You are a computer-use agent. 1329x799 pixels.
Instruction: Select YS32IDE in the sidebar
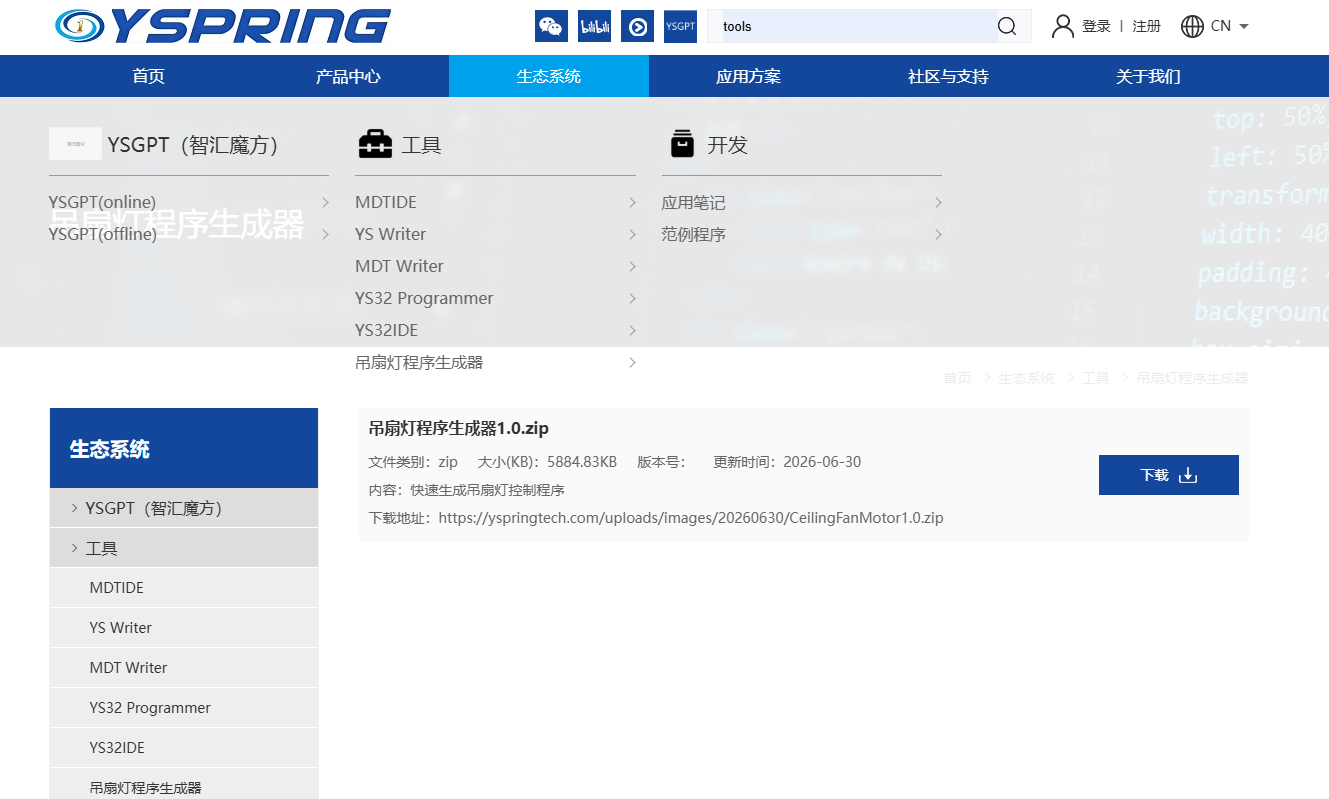point(184,748)
